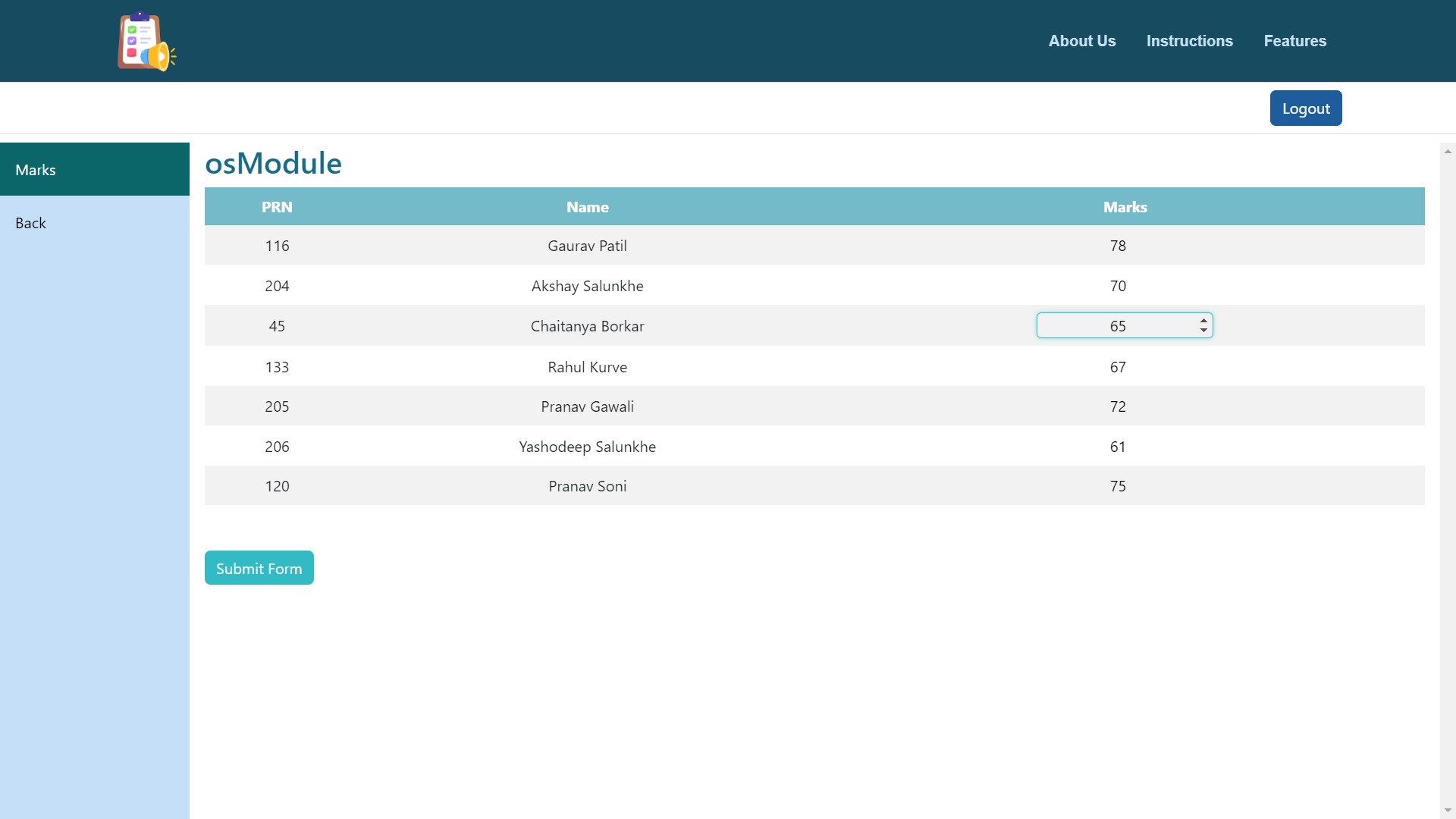Click PRN 133 cell
Viewport: 1456px width, 819px height.
click(277, 367)
